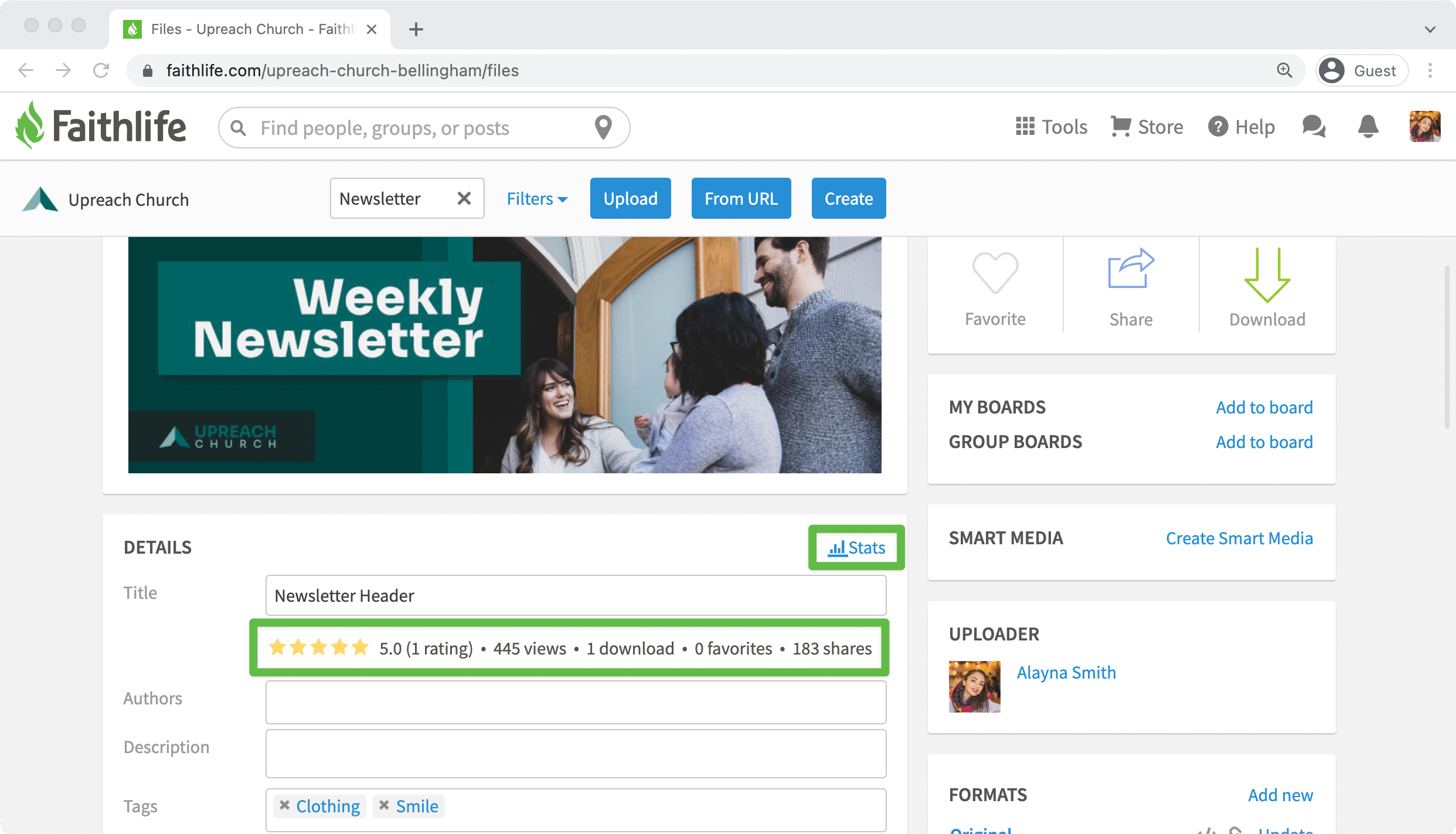Click the location pin in search bar
This screenshot has width=1456, height=834.
click(x=603, y=127)
